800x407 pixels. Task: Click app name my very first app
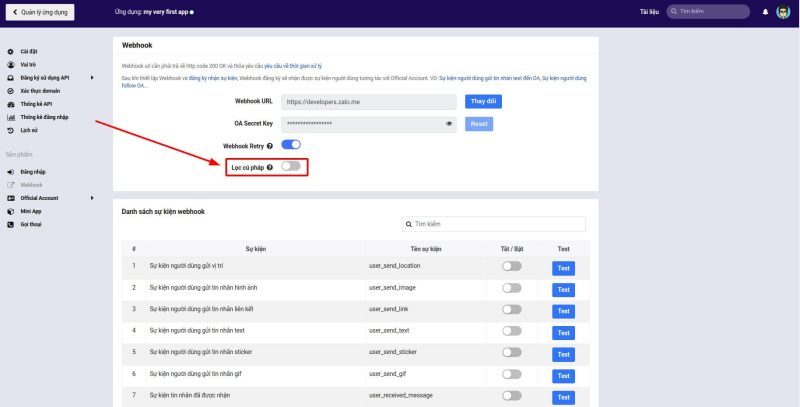(x=166, y=12)
